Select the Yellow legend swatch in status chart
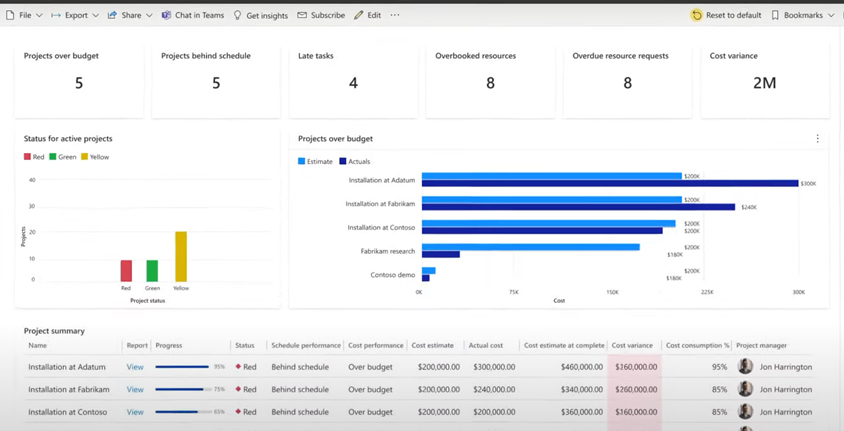844x431 pixels. point(85,157)
